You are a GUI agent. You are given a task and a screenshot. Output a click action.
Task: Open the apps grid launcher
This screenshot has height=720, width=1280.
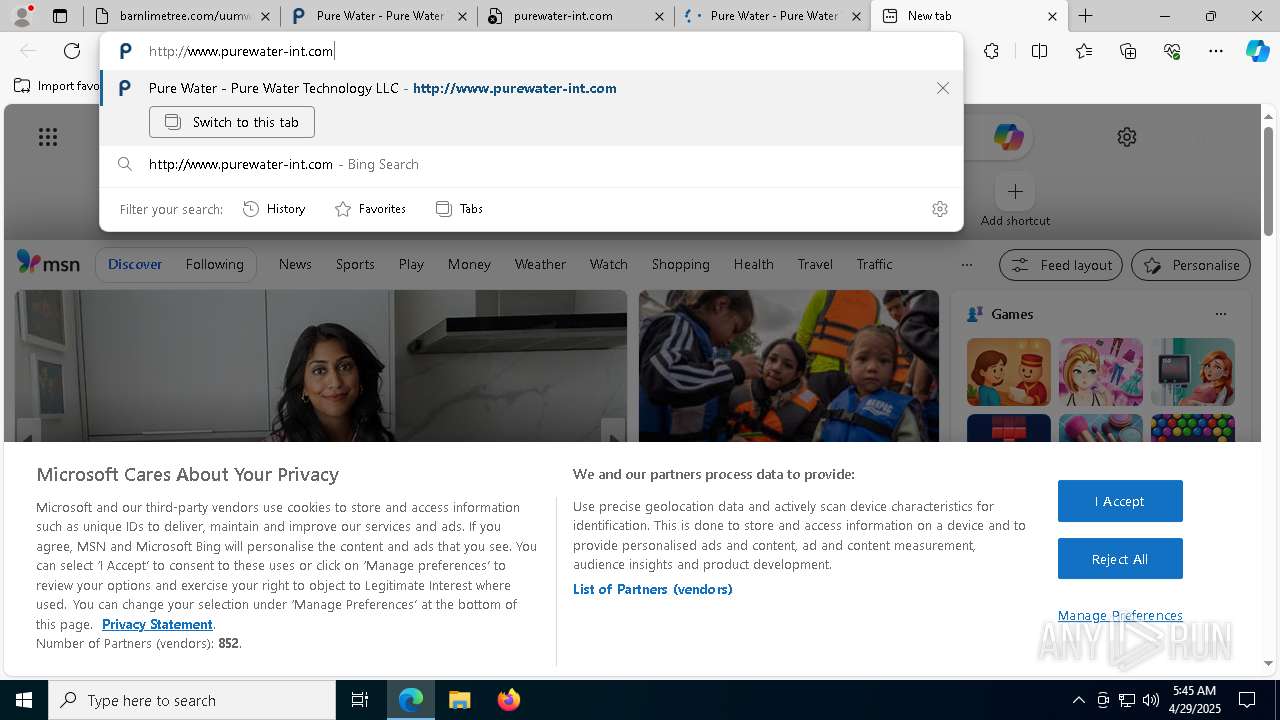pyautogui.click(x=48, y=137)
